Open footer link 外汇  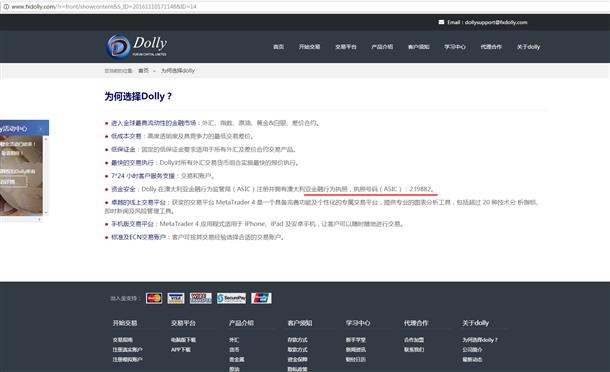234,340
